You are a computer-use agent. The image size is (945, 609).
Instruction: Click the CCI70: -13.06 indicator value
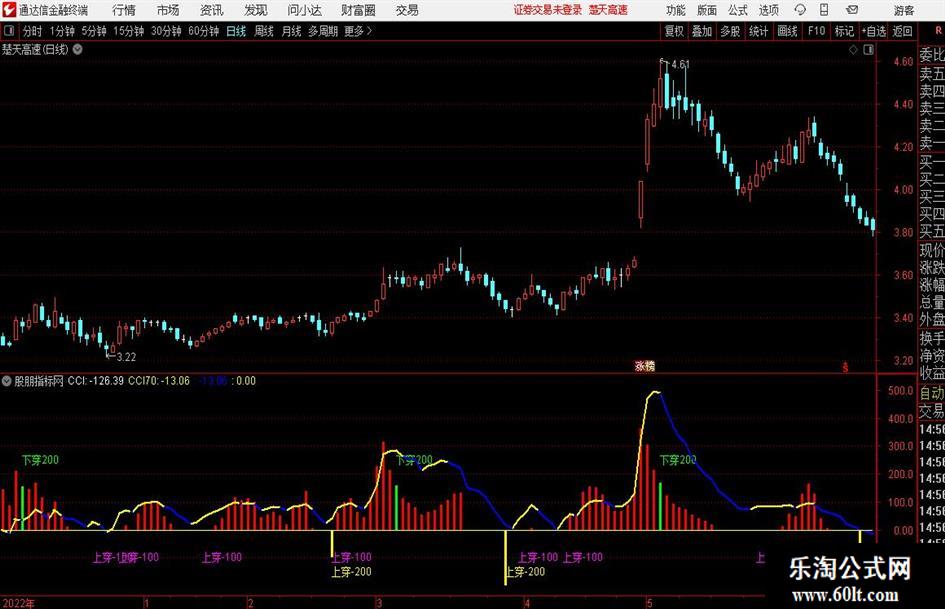pos(159,381)
